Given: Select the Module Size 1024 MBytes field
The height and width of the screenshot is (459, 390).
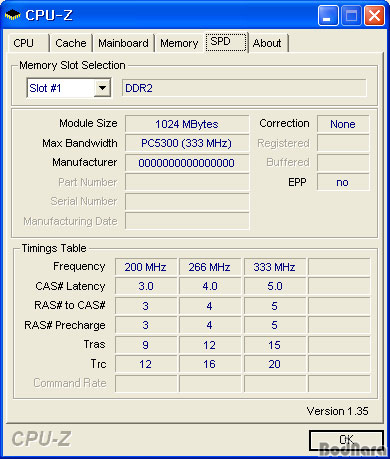Looking at the screenshot, I should pos(187,124).
